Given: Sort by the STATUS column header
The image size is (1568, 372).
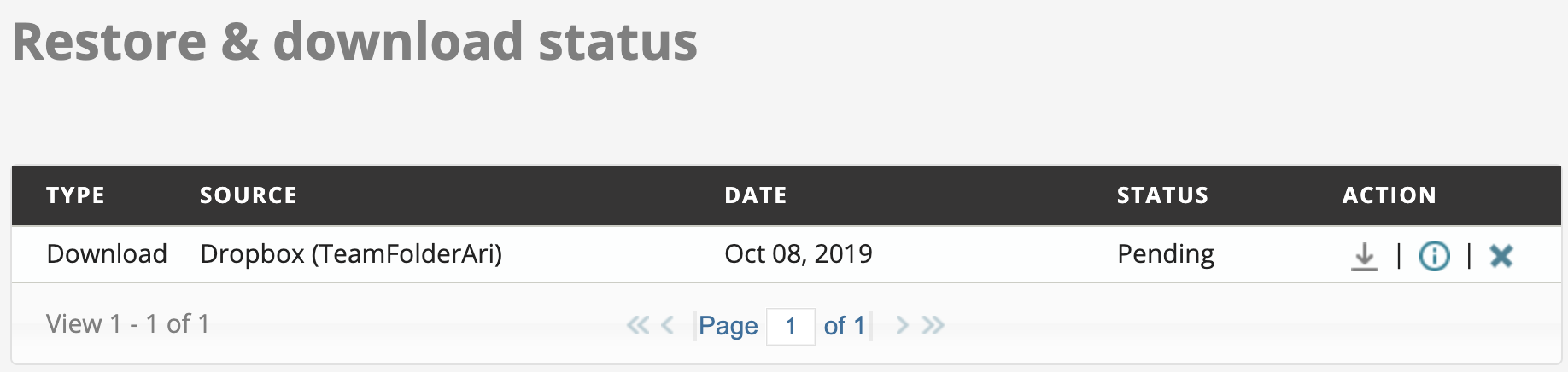Looking at the screenshot, I should (x=1162, y=195).
